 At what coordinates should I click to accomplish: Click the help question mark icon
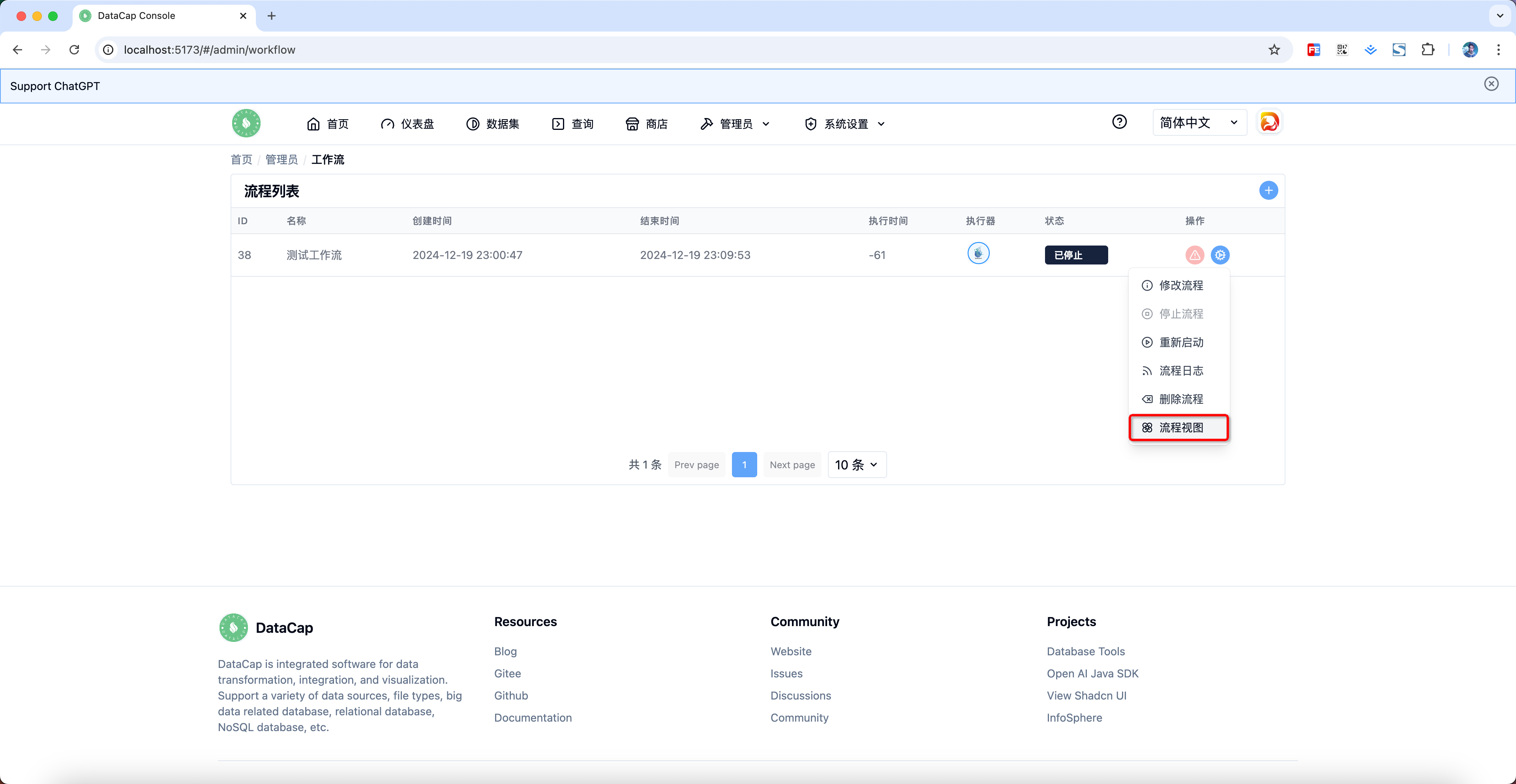(1119, 122)
